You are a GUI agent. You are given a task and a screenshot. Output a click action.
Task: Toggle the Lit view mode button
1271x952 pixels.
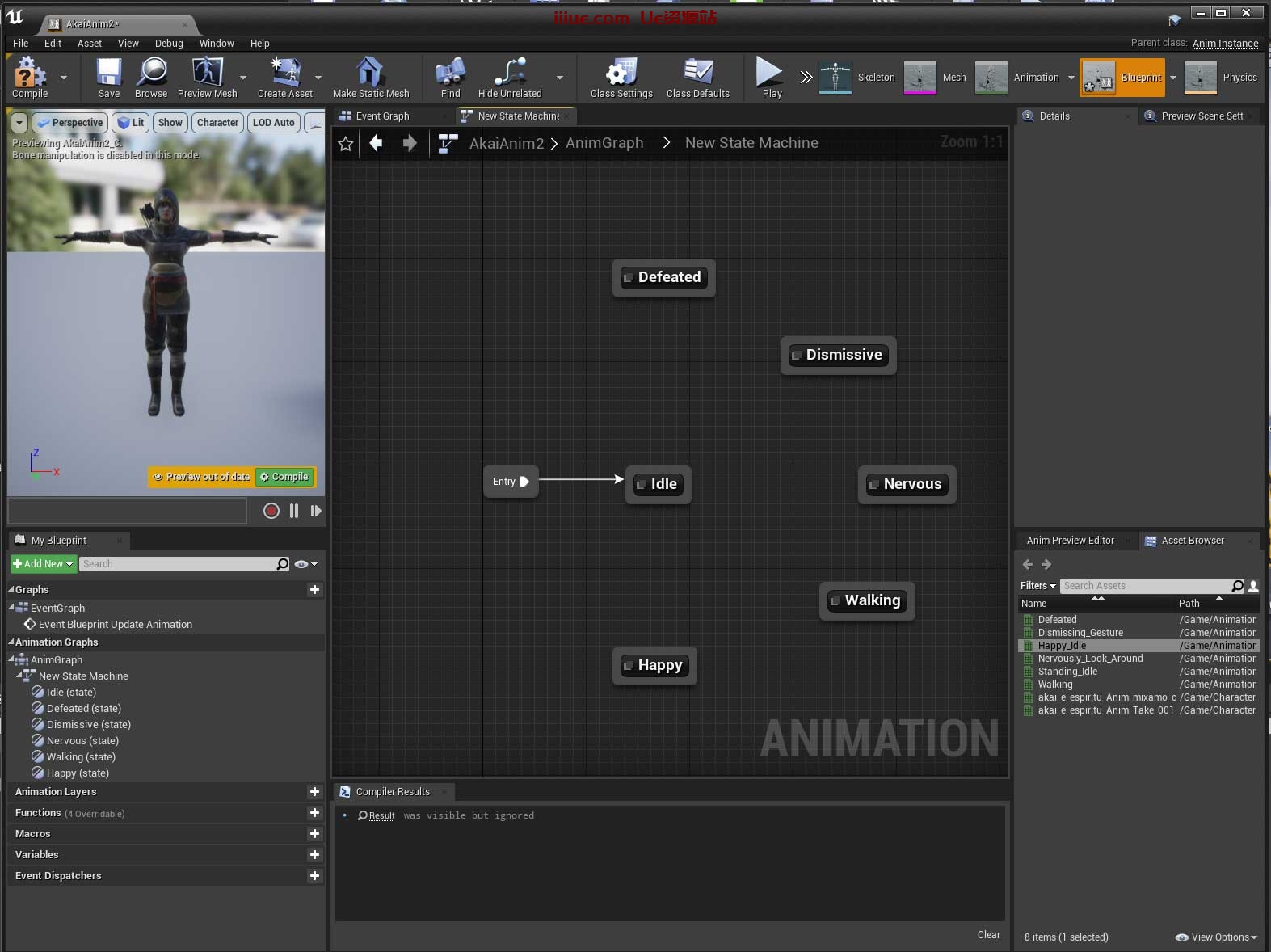coord(130,123)
